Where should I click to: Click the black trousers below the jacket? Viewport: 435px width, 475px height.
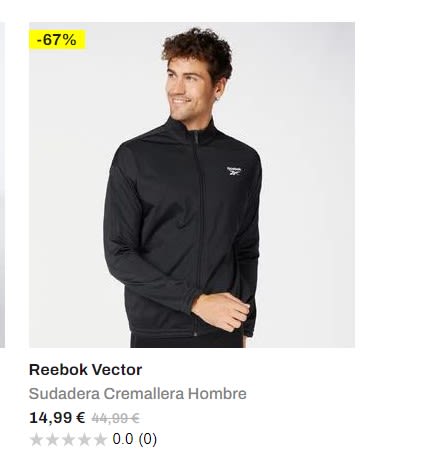click(187, 341)
